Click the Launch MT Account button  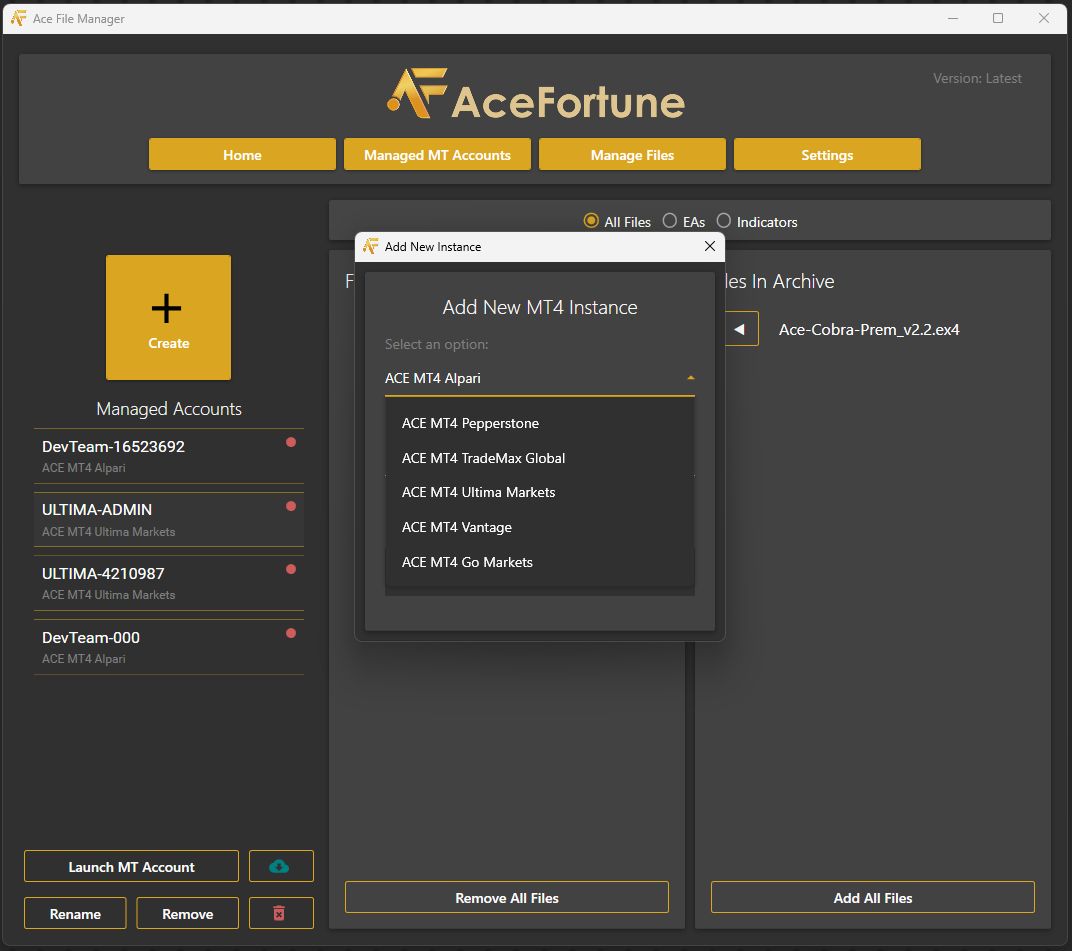click(131, 866)
